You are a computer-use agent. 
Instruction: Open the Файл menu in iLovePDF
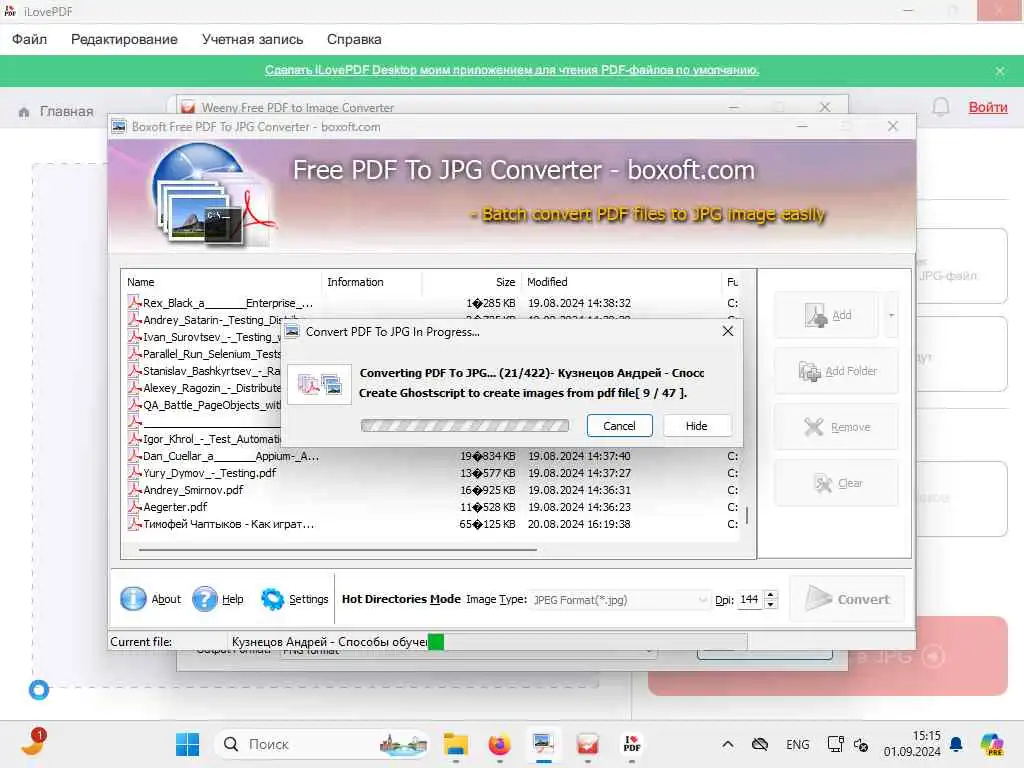tap(29, 39)
